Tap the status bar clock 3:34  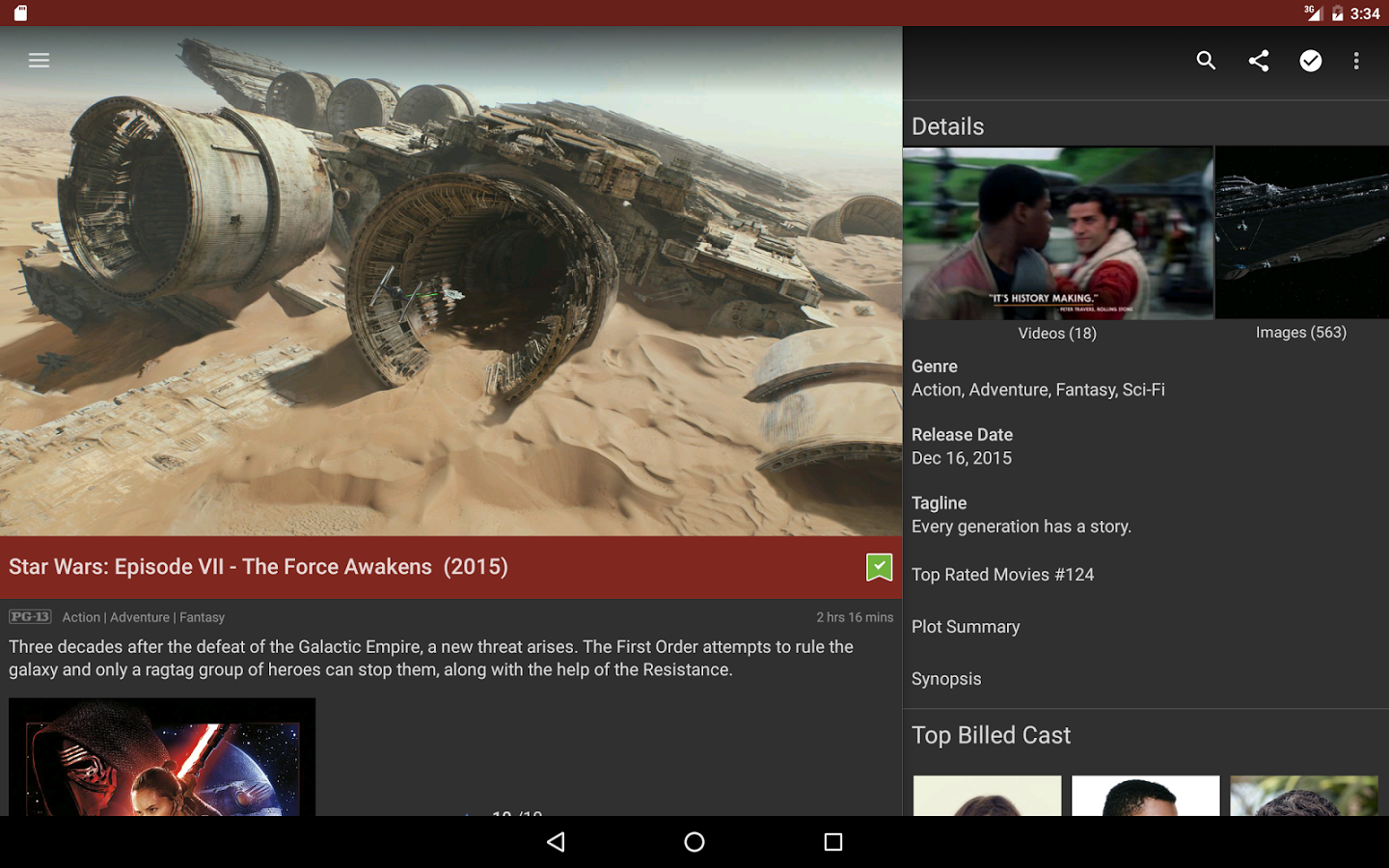[x=1365, y=14]
